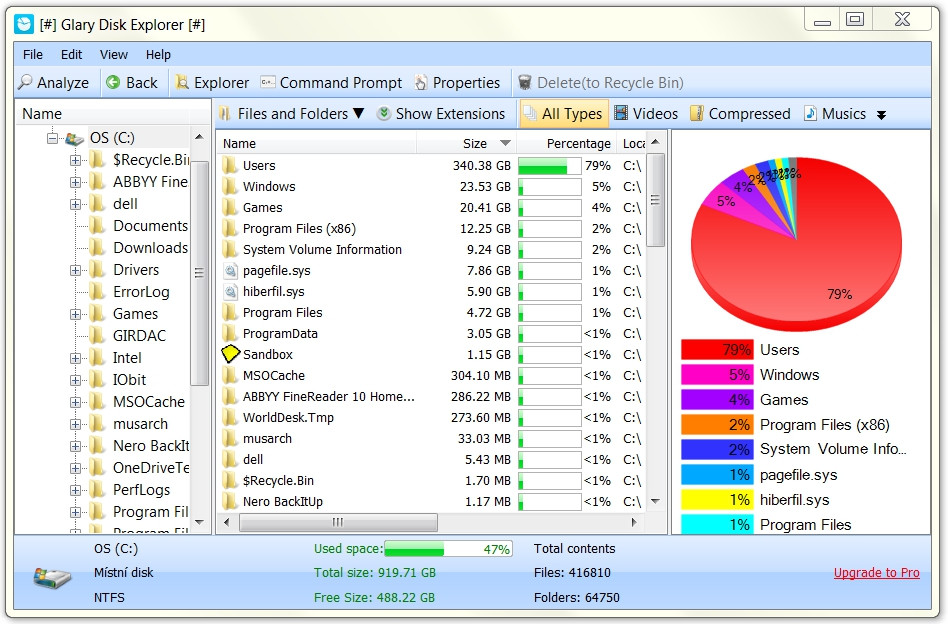Open the Files and Folders dropdown
948x624 pixels.
(359, 113)
